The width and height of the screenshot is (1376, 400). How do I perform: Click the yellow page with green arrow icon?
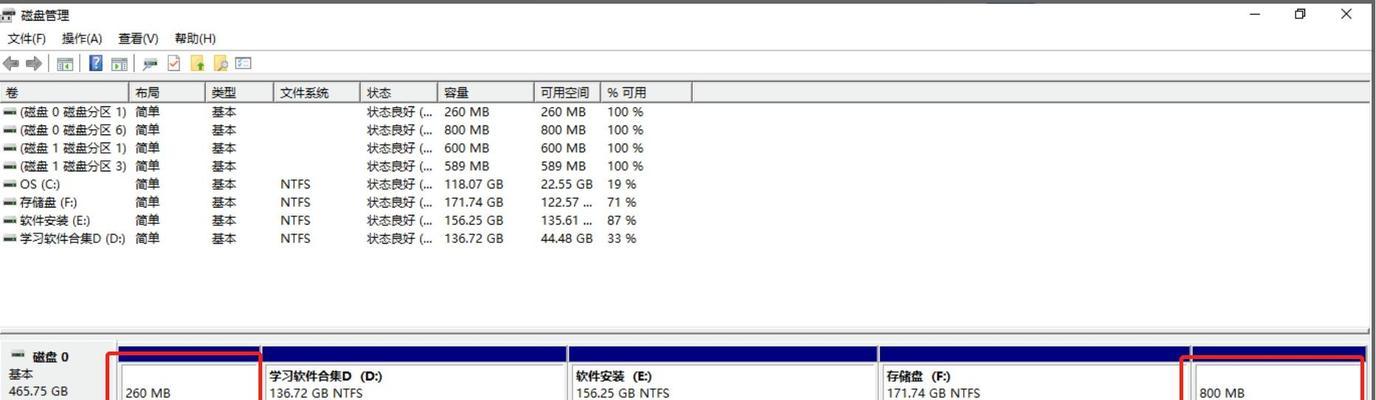[197, 64]
